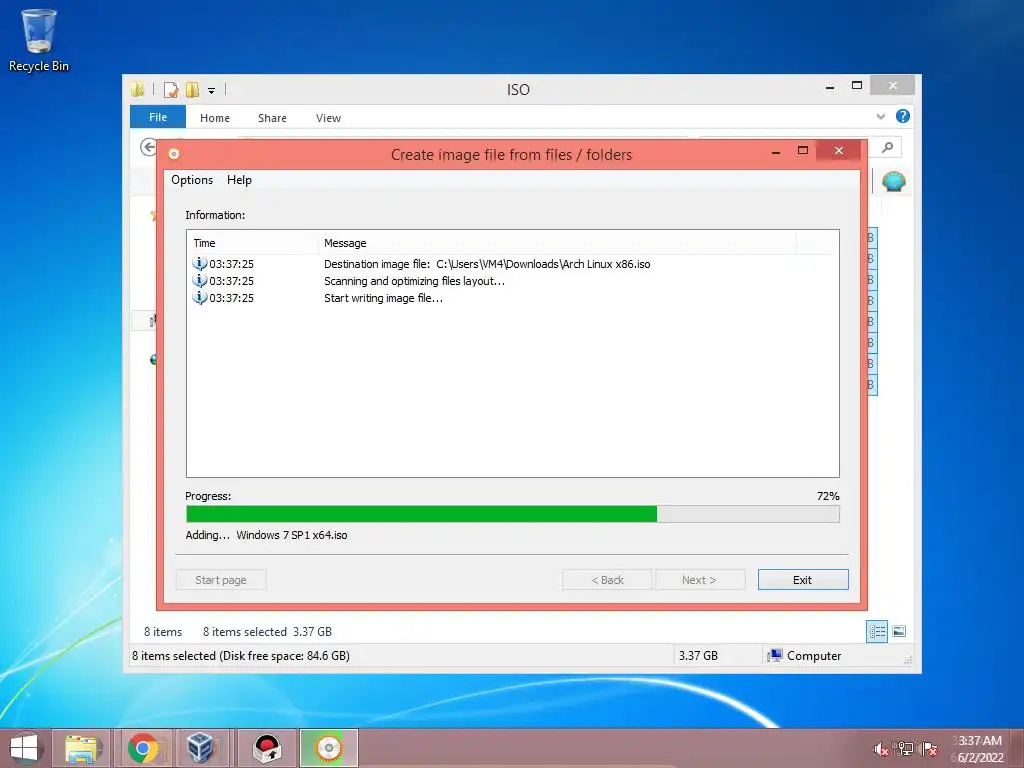Open the network tray icon
1024x768 pixels.
[904, 749]
